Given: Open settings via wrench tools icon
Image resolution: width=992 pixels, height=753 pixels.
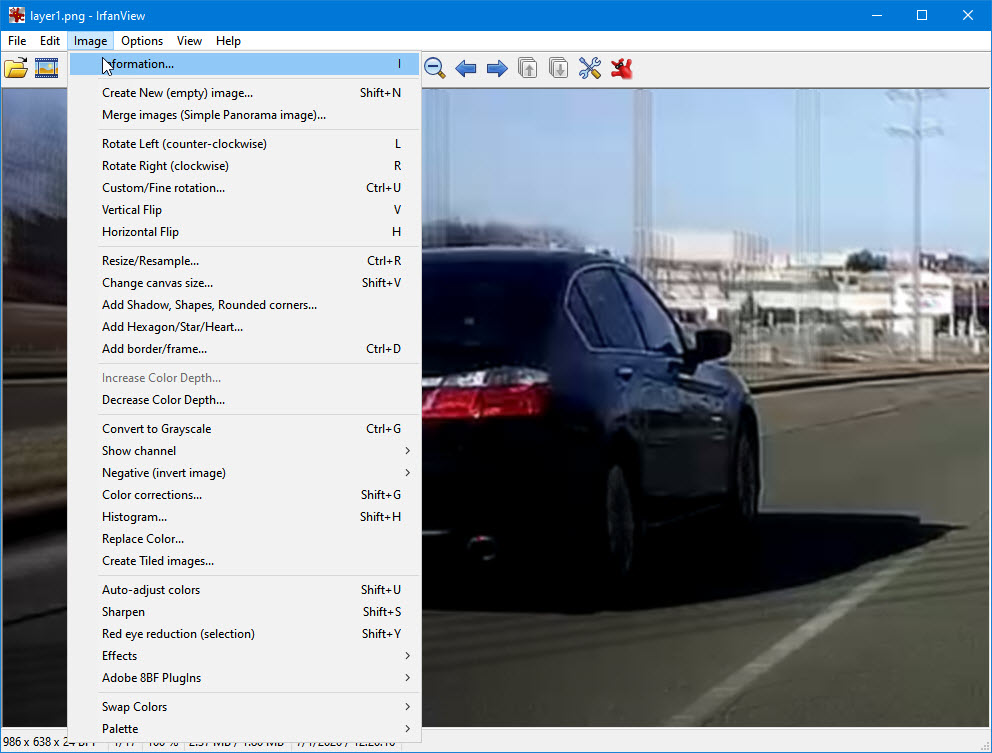Looking at the screenshot, I should click(x=590, y=68).
